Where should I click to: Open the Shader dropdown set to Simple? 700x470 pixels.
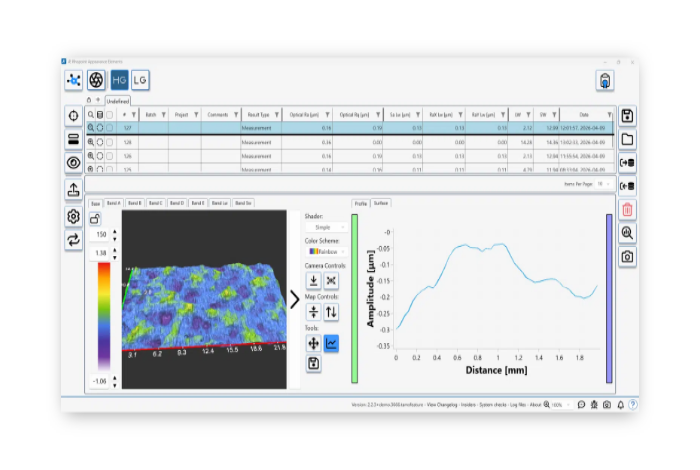(326, 228)
